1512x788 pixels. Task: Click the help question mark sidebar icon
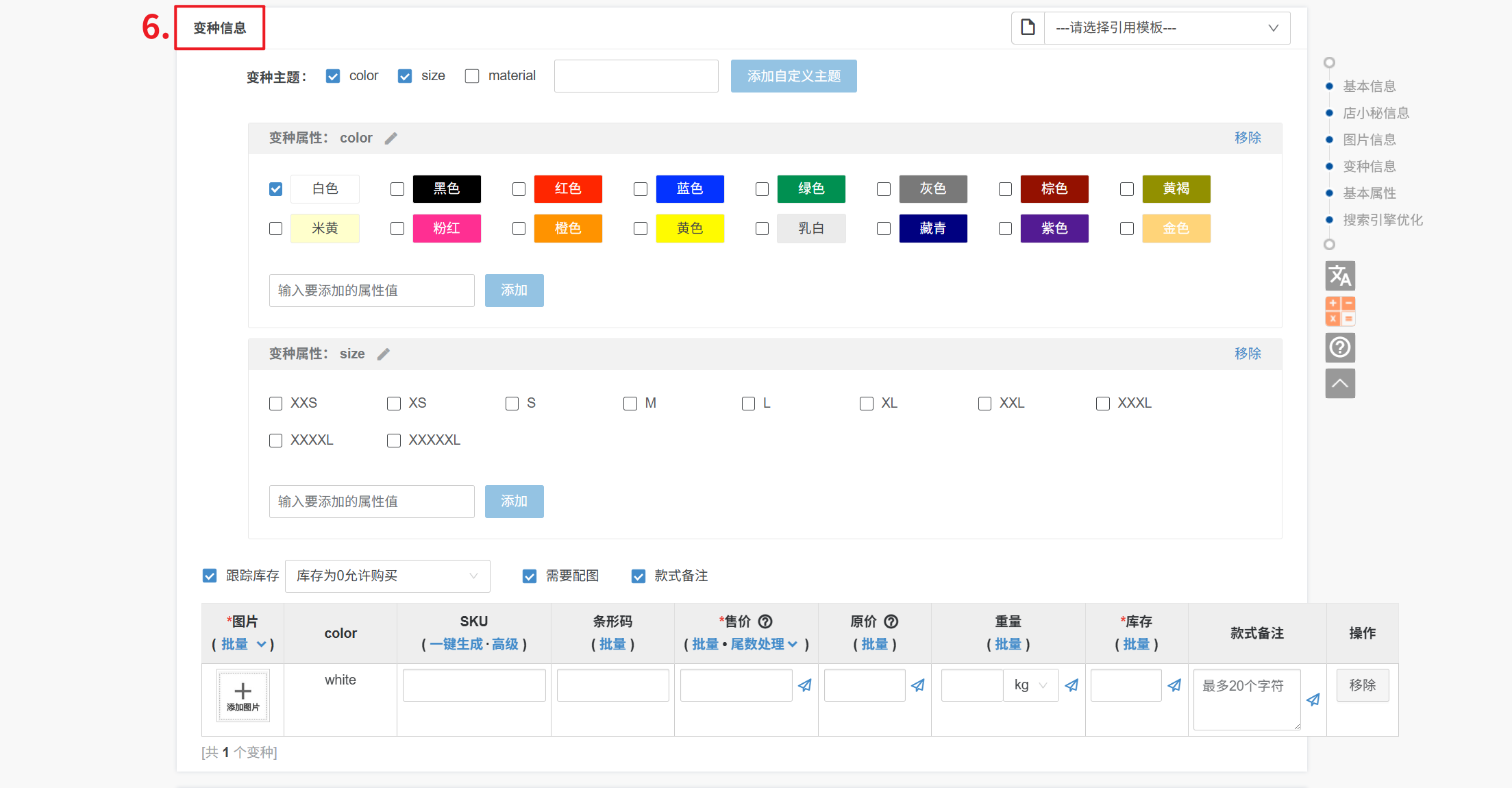point(1340,347)
